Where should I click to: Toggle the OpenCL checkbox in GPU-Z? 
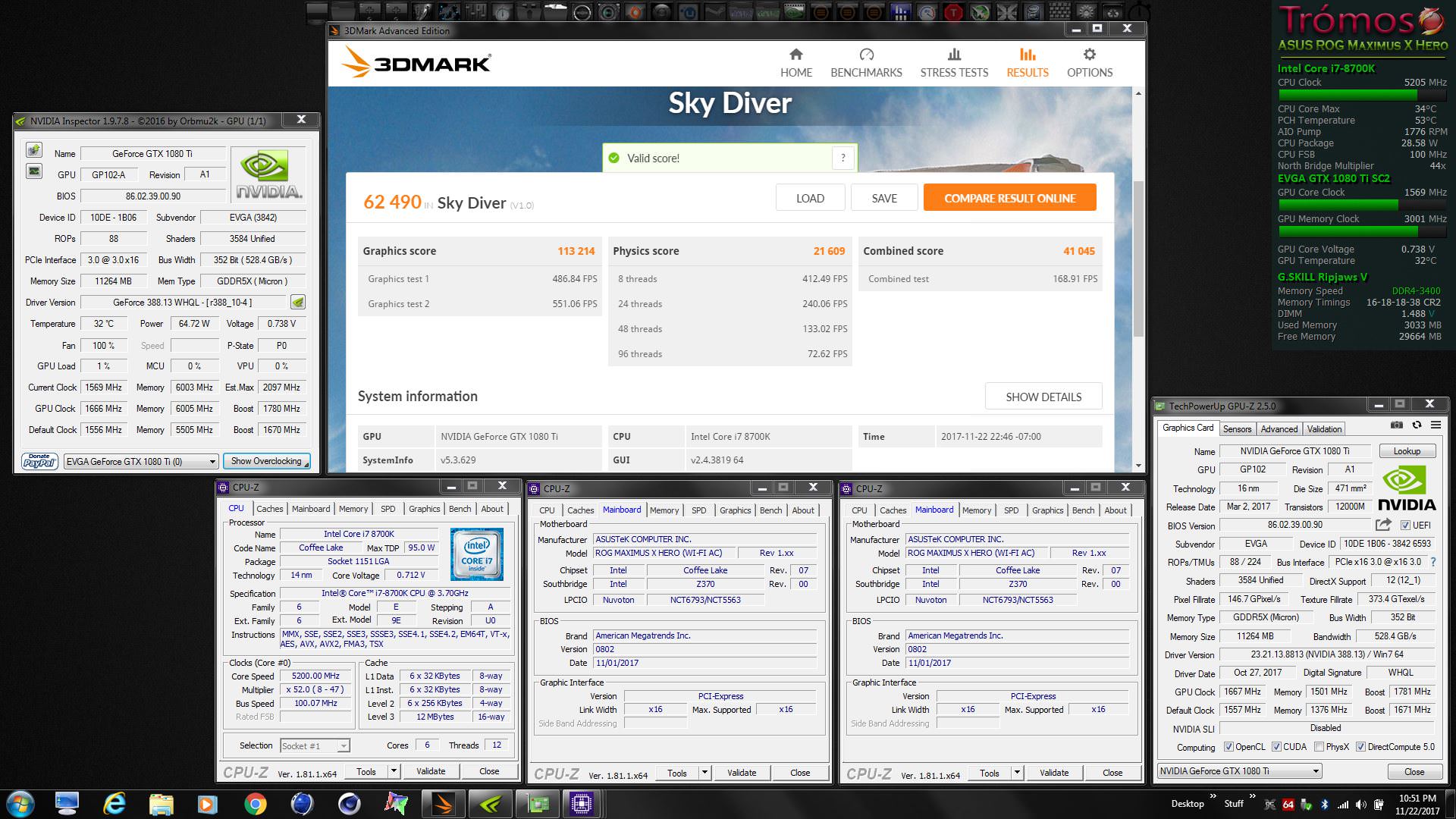click(x=1228, y=747)
